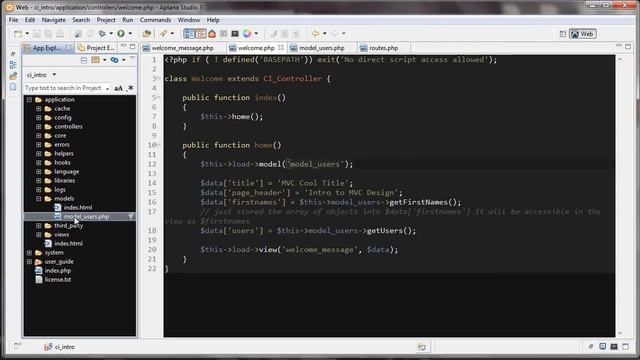The image size is (640, 360).
Task: Maximize the editor area
Action: click(x=628, y=47)
